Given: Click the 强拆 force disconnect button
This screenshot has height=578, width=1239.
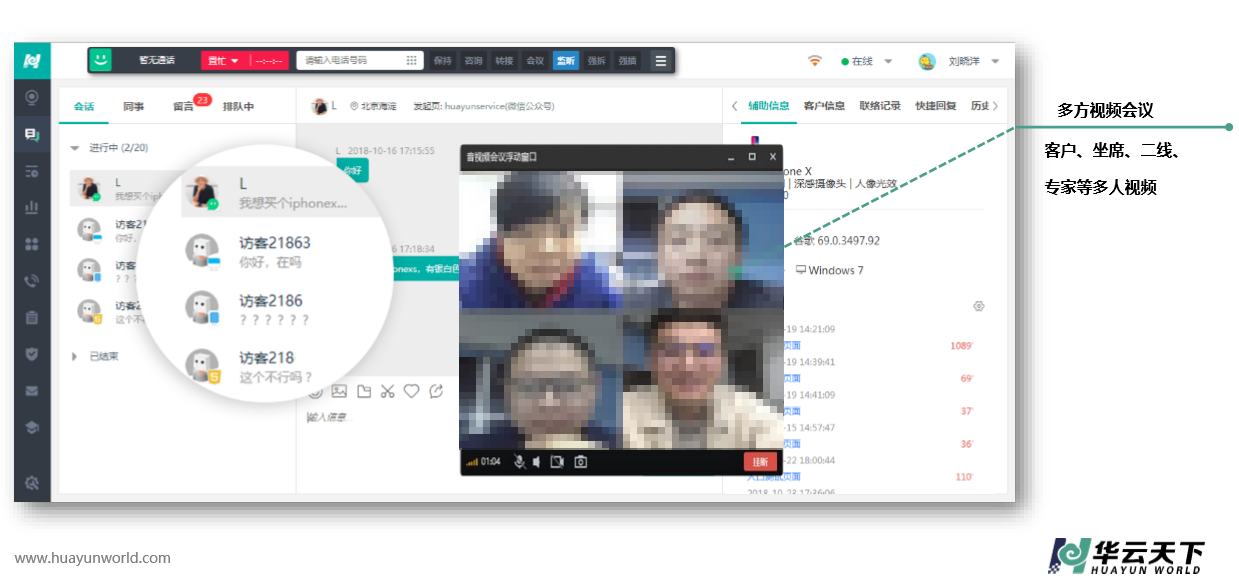Looking at the screenshot, I should tap(597, 61).
